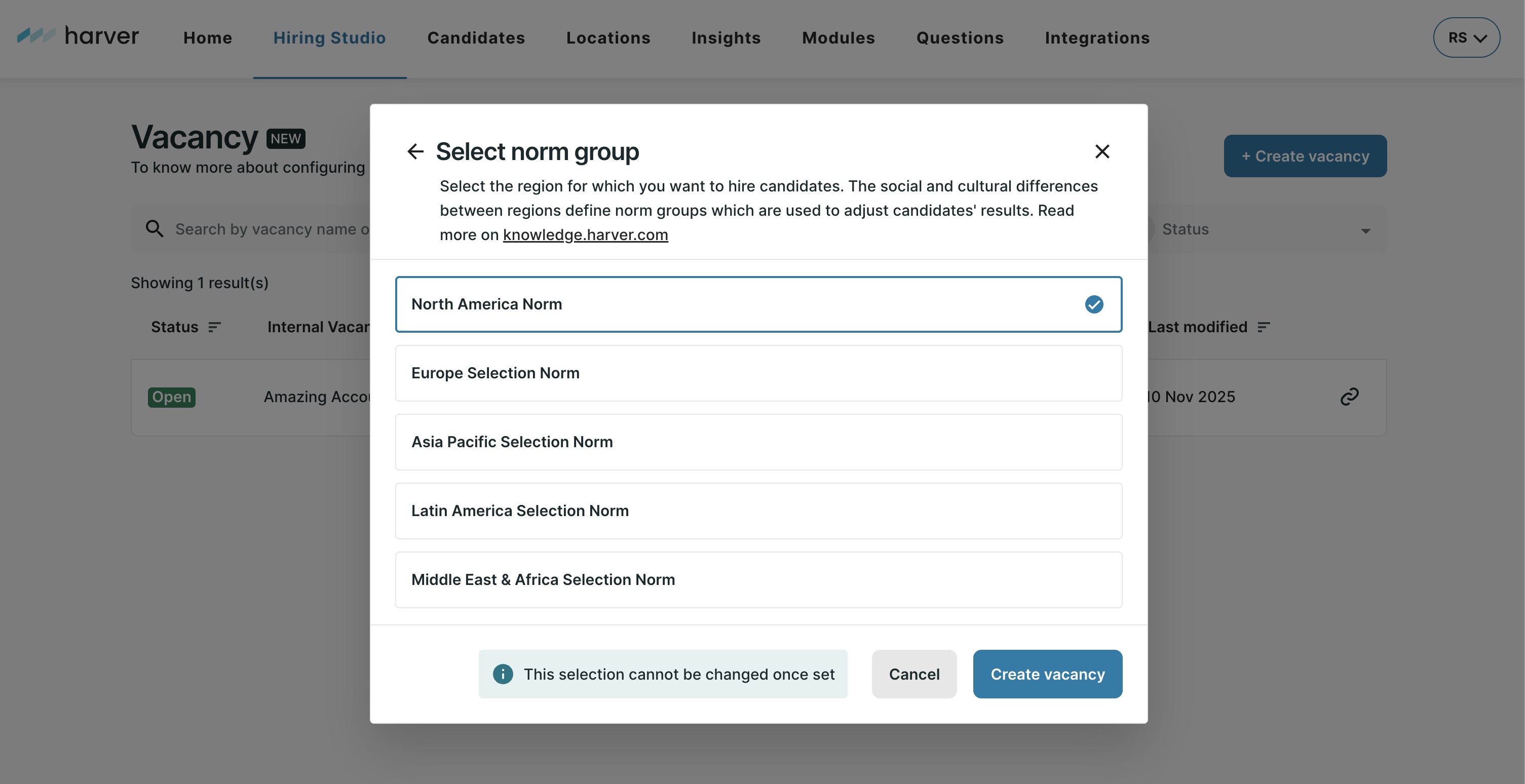Viewport: 1525px width, 784px height.
Task: Go to the Candidates tab
Action: 476,38
